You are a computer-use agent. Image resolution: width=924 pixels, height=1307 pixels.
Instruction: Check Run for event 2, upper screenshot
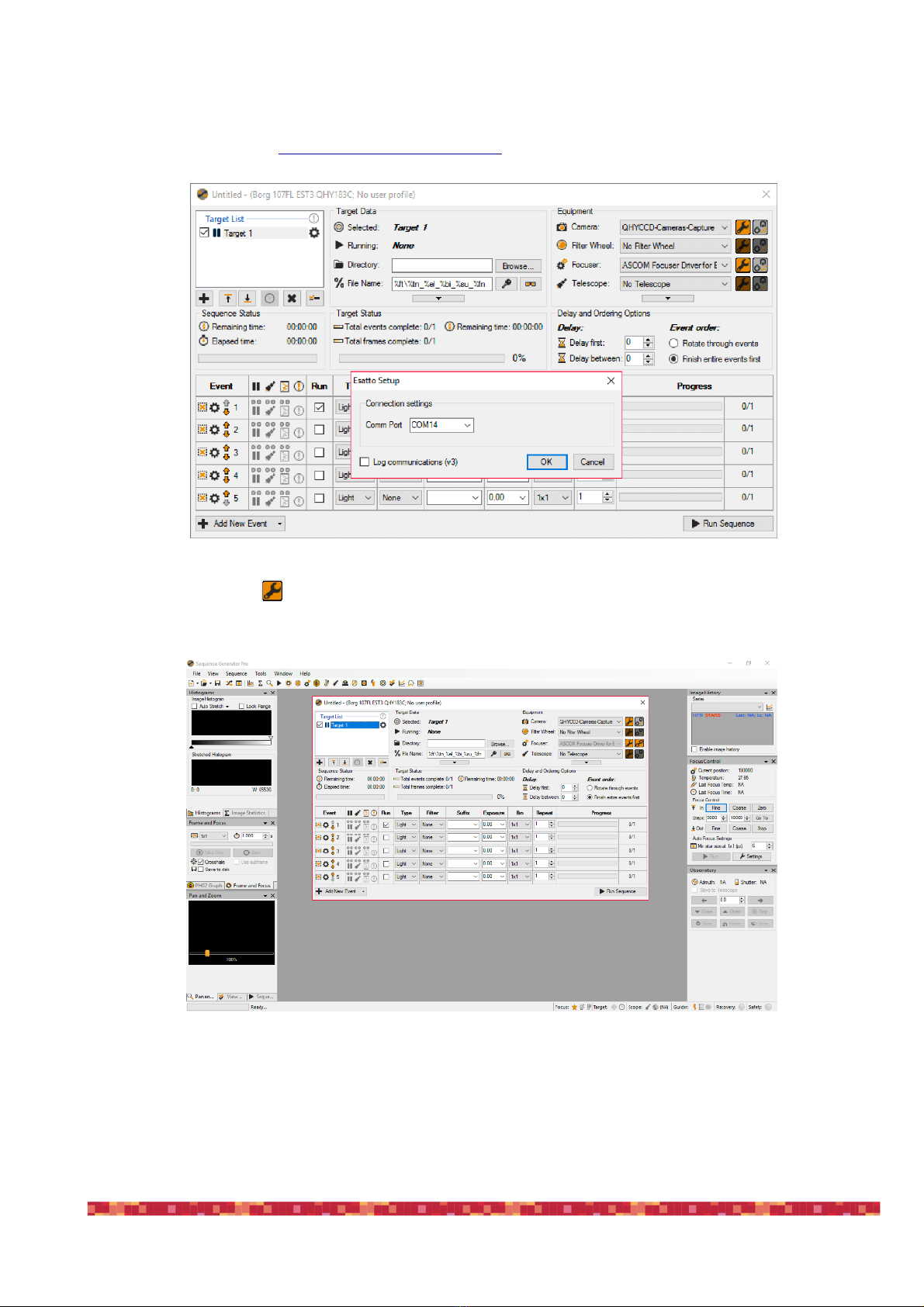pyautogui.click(x=319, y=430)
